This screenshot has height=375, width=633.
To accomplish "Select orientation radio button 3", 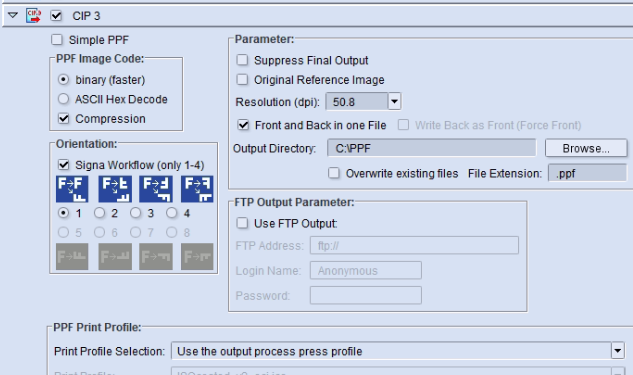I will tap(136, 213).
